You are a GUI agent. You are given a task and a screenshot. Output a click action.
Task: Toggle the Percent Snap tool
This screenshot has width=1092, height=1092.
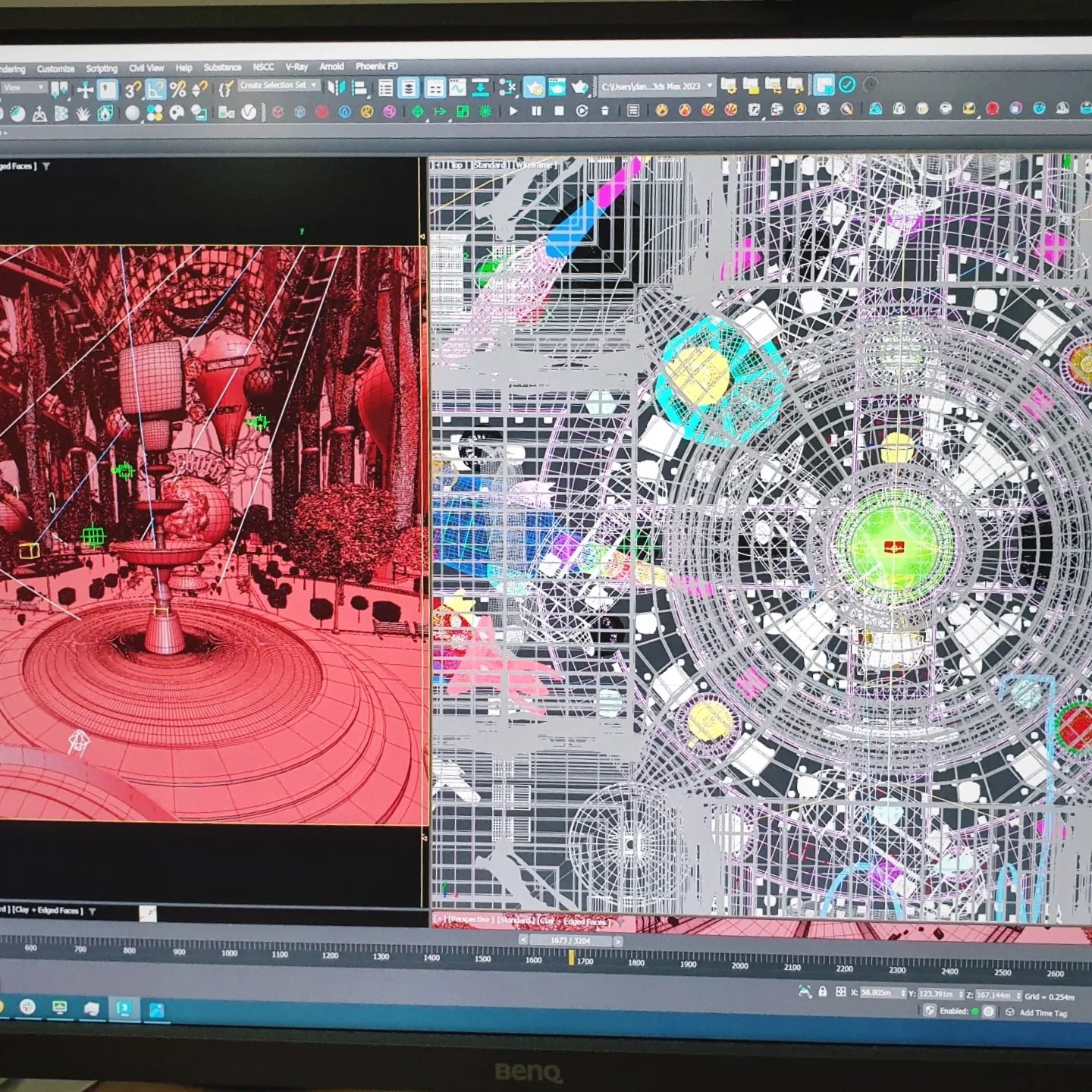pos(177,89)
